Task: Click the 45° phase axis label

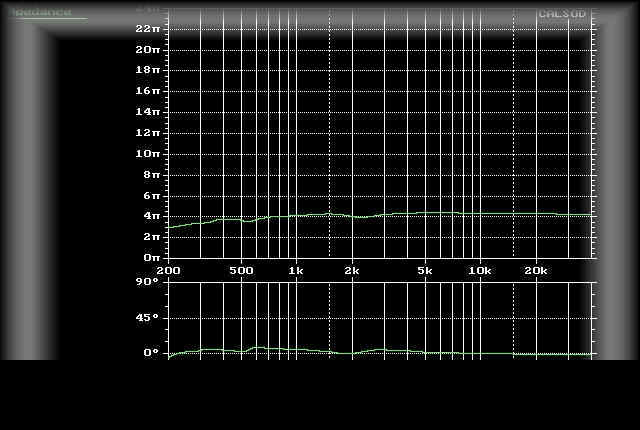Action: click(x=147, y=318)
